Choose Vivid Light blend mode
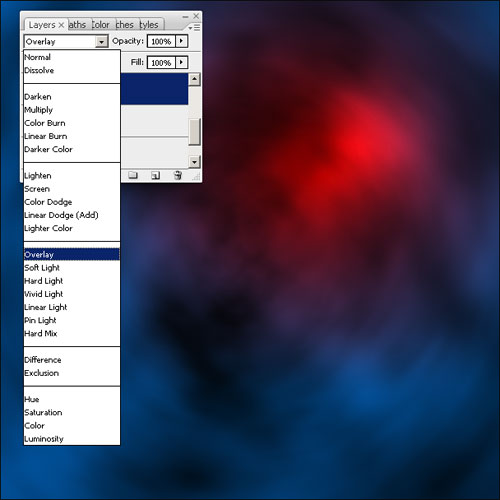500x500 pixels. pyautogui.click(x=72, y=294)
